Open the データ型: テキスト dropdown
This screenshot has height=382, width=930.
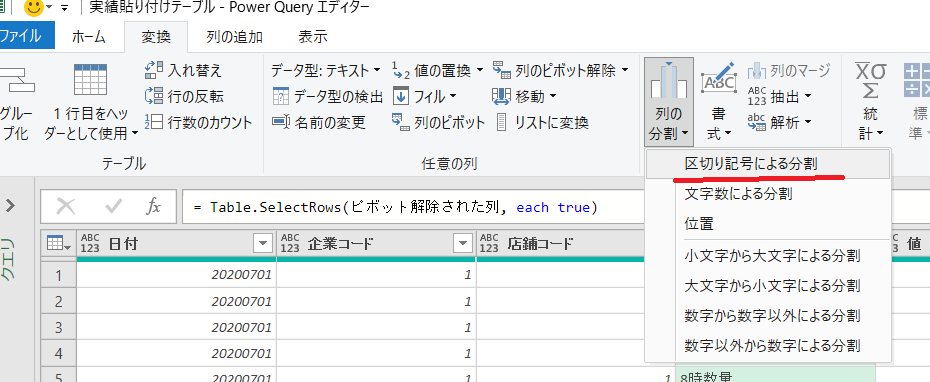(x=326, y=71)
